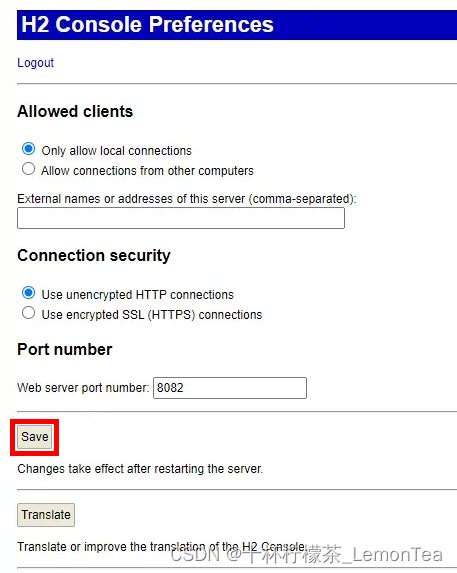Click the 'Connection security' heading
The height and width of the screenshot is (573, 457).
point(94,255)
